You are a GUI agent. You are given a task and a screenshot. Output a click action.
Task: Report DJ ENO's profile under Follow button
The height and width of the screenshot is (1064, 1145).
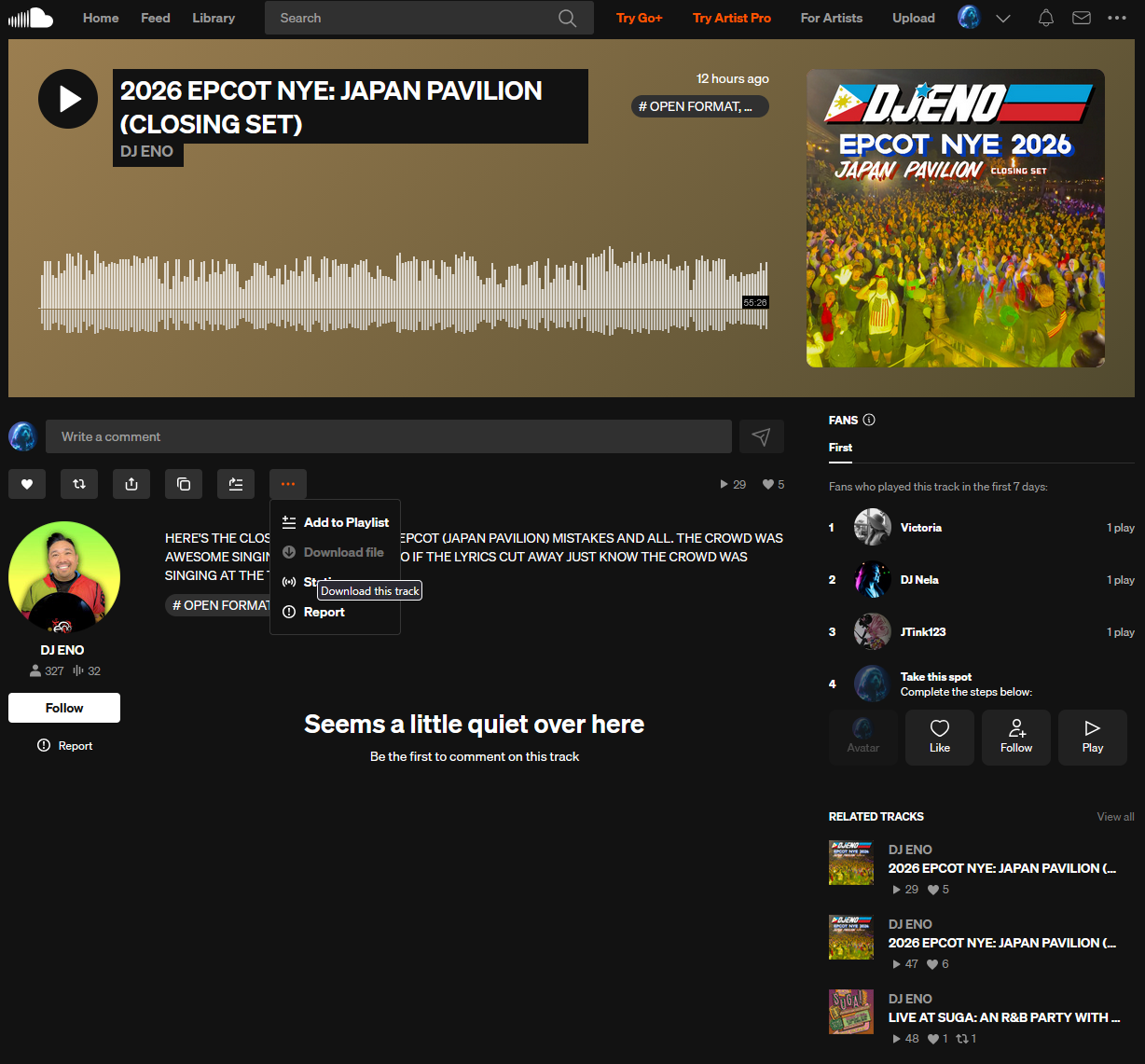pos(64,746)
